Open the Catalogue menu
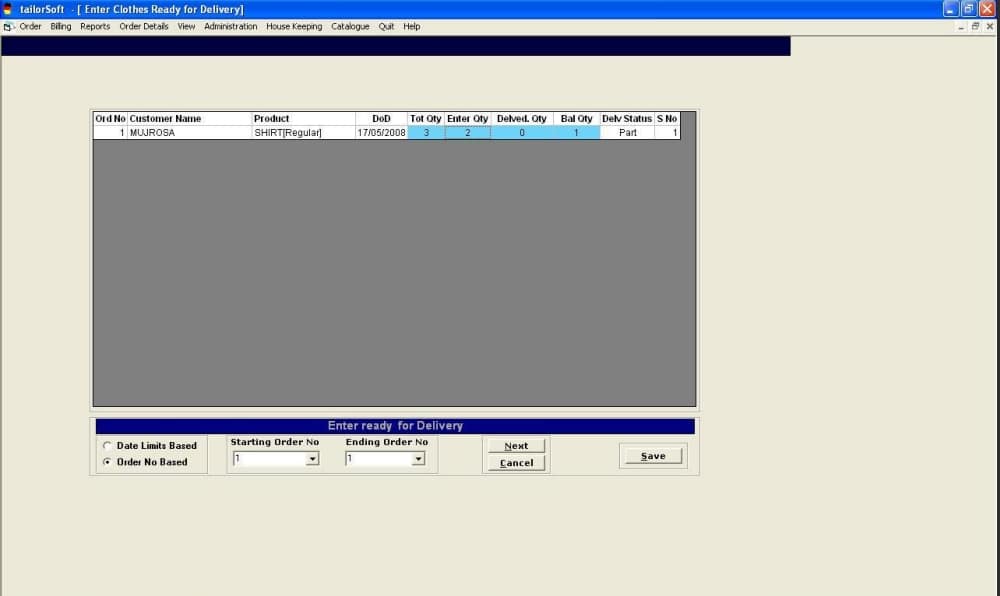 click(350, 27)
